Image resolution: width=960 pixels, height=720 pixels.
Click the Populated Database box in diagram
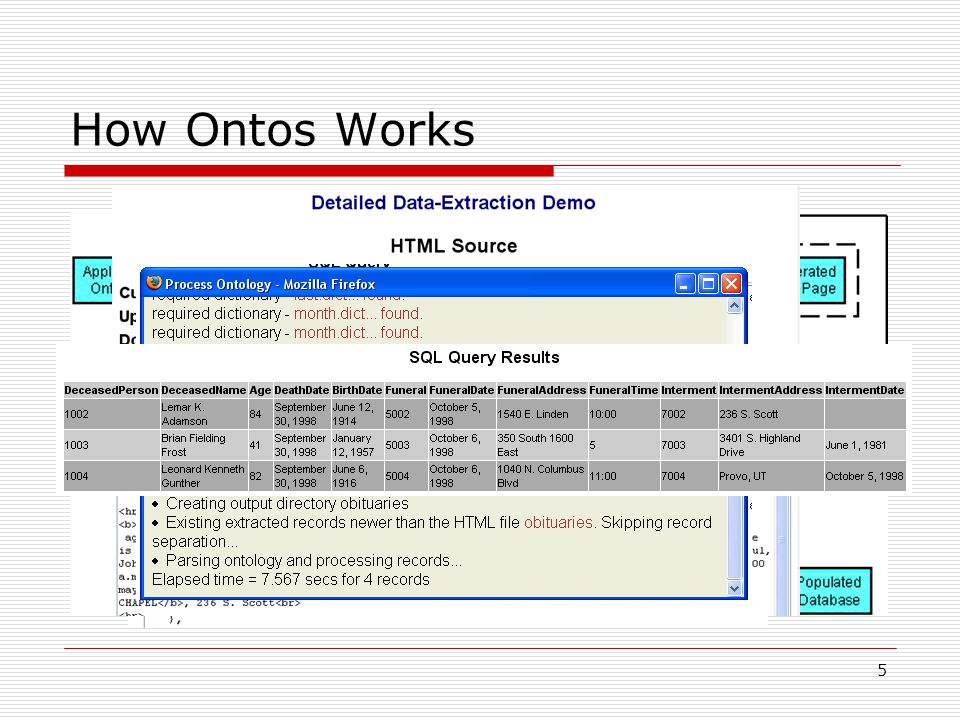coord(835,591)
